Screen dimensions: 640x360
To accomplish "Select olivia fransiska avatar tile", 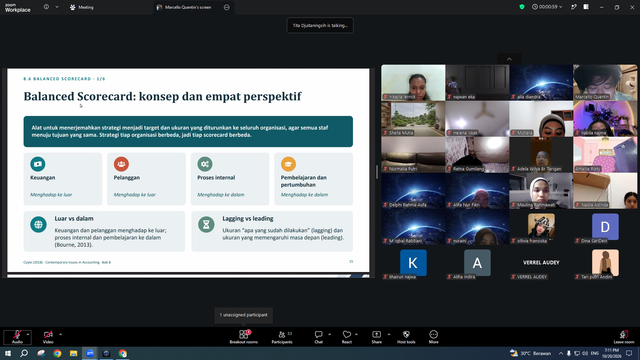I will [x=541, y=227].
